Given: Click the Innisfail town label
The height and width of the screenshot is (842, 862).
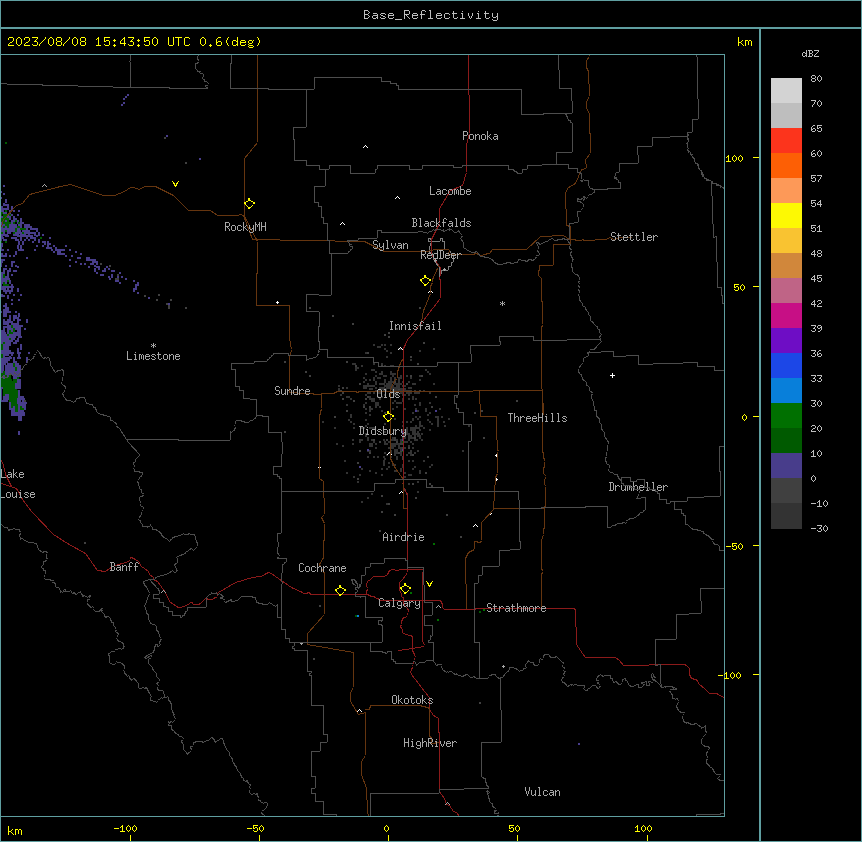Looking at the screenshot, I should tap(415, 326).
